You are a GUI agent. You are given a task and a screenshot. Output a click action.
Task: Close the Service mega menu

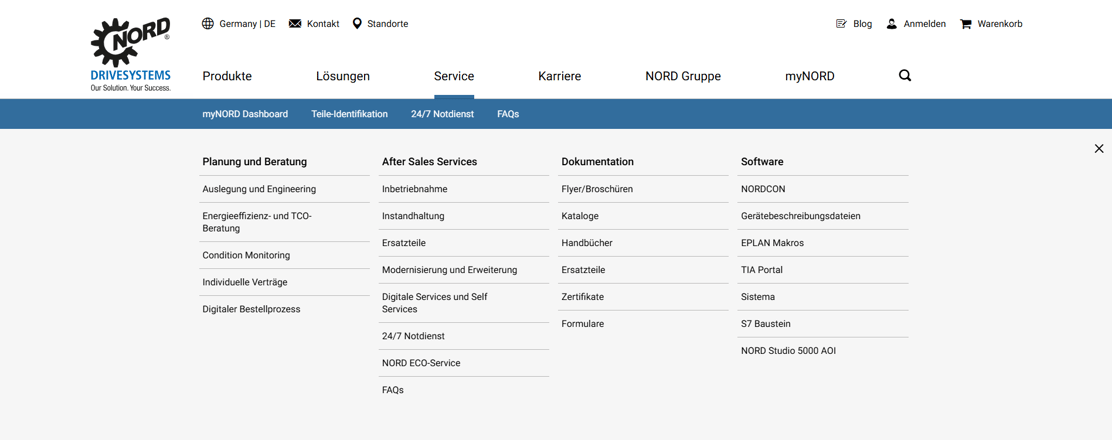1098,149
